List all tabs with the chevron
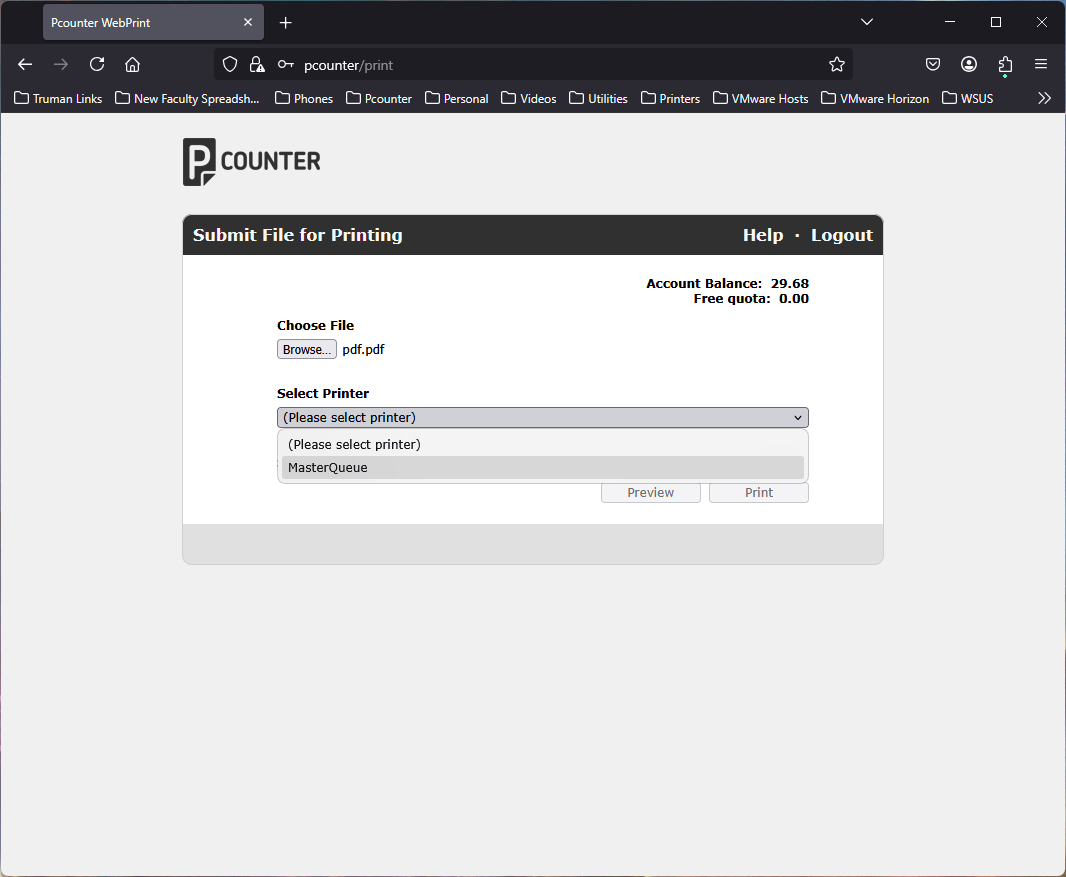This screenshot has width=1066, height=877. click(x=867, y=22)
